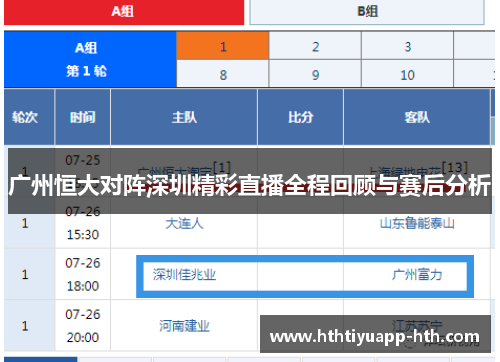Open the 广州富力 team link
Image resolution: width=500 pixels, height=362 pixels.
[417, 275]
